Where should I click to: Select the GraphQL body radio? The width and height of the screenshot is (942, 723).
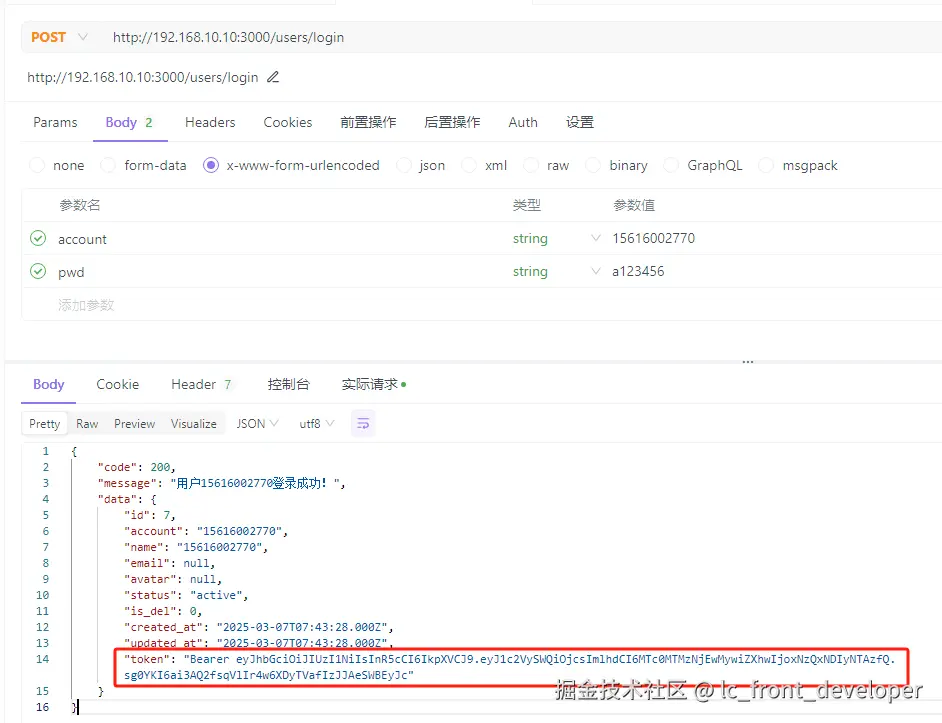click(x=671, y=165)
